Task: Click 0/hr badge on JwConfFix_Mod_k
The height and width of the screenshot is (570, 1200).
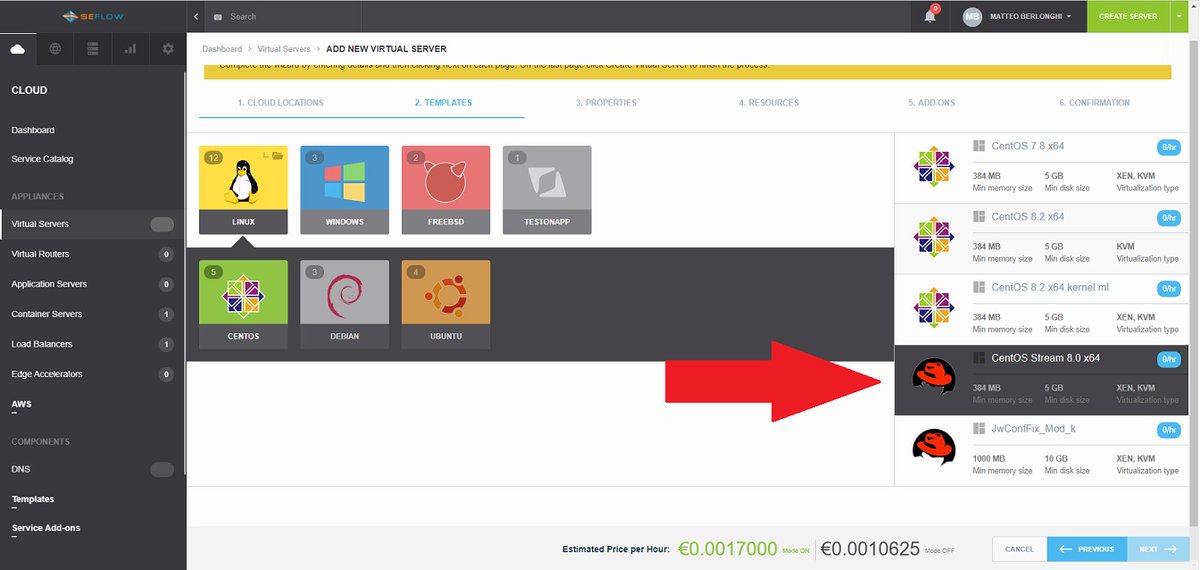Action: click(x=1168, y=430)
